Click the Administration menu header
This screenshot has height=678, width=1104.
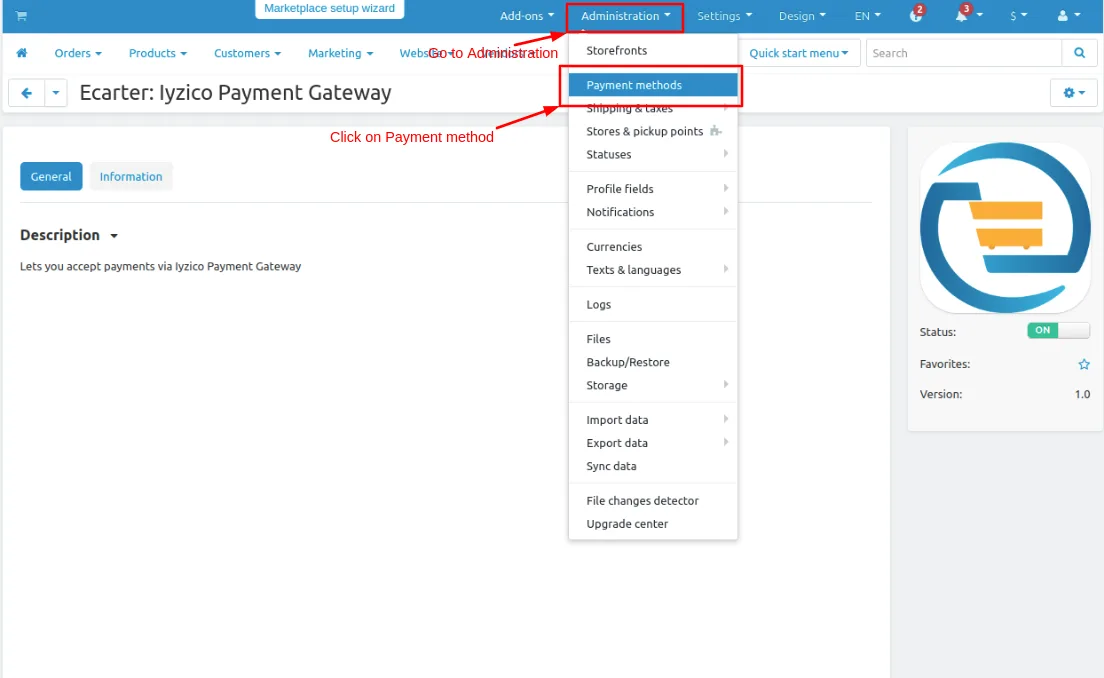point(625,15)
